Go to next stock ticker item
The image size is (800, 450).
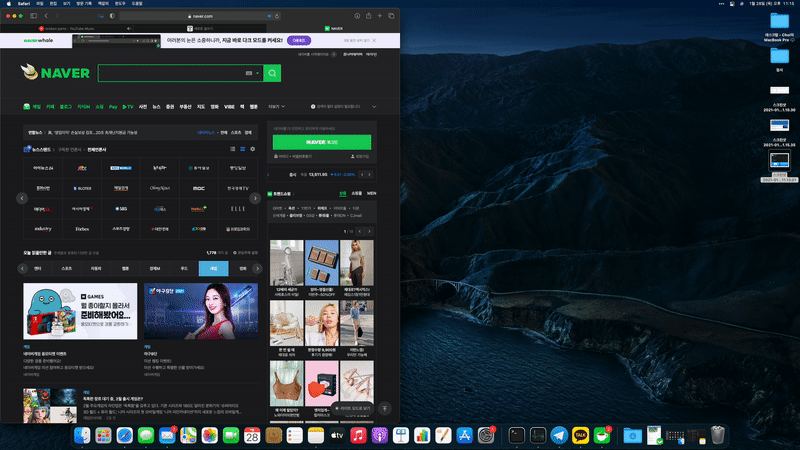[x=369, y=174]
